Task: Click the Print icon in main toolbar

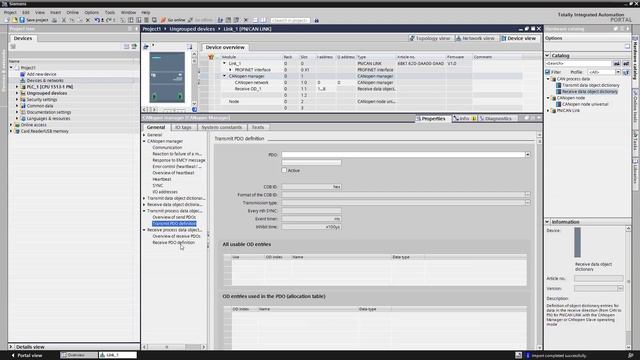Action: click(x=54, y=20)
